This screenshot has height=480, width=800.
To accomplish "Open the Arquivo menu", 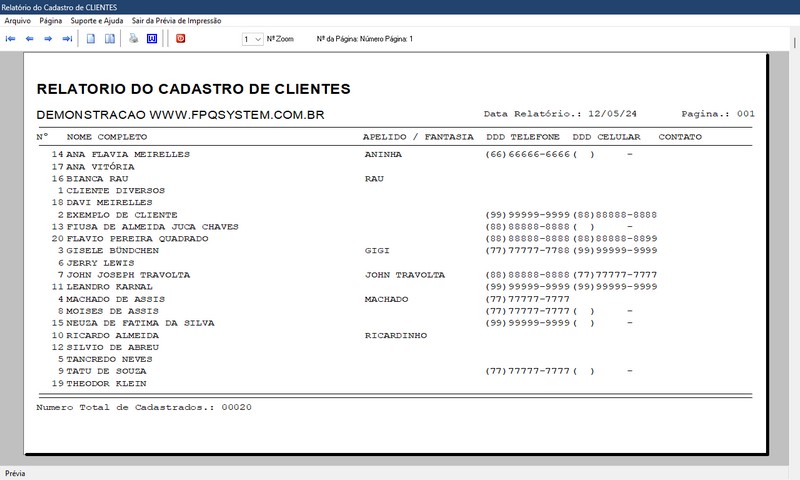I will click(17, 21).
